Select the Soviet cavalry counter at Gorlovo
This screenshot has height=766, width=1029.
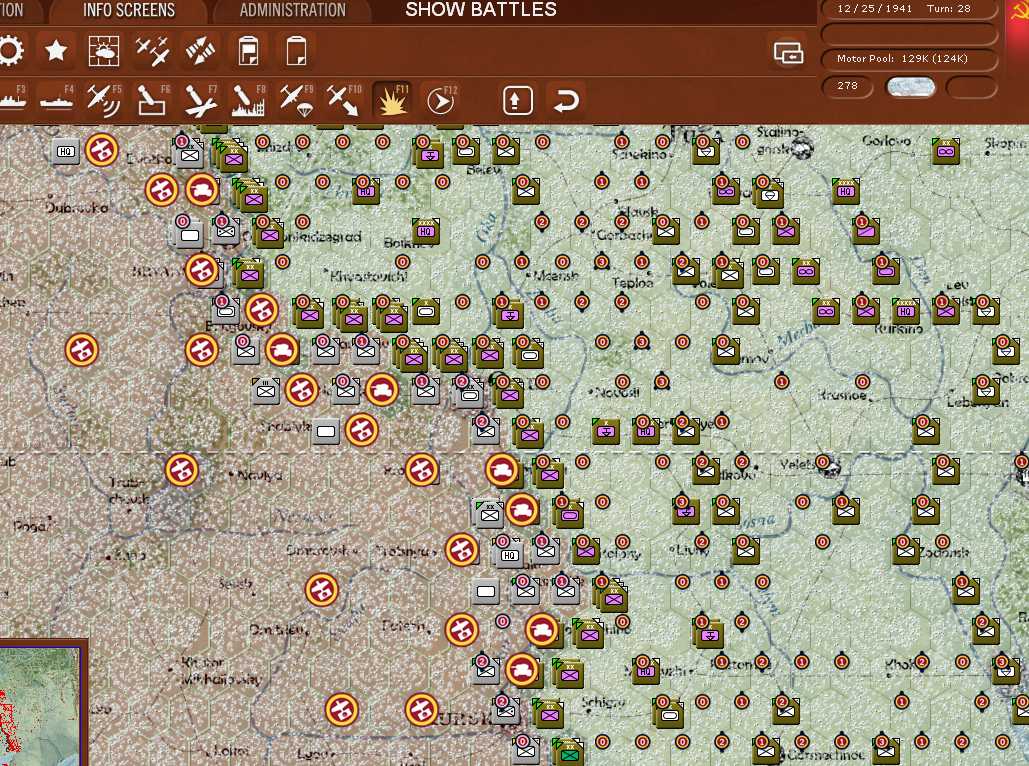946,150
